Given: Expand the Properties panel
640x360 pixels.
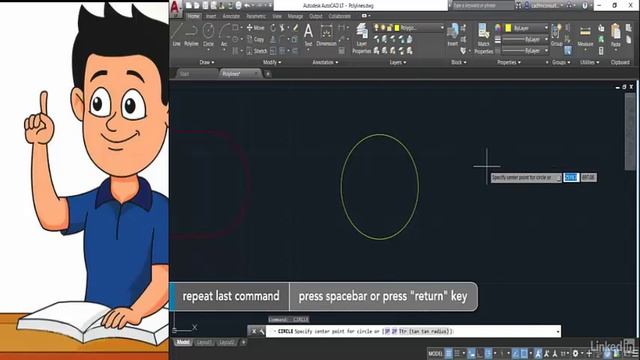Looking at the screenshot, I should click(x=509, y=62).
